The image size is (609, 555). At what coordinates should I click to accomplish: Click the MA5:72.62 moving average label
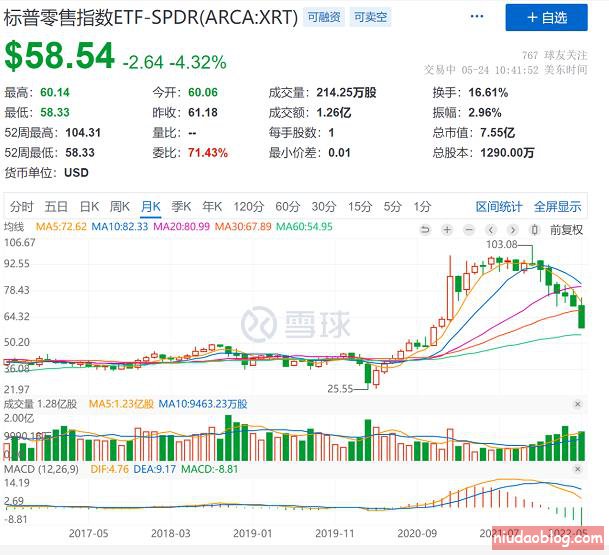tap(61, 226)
